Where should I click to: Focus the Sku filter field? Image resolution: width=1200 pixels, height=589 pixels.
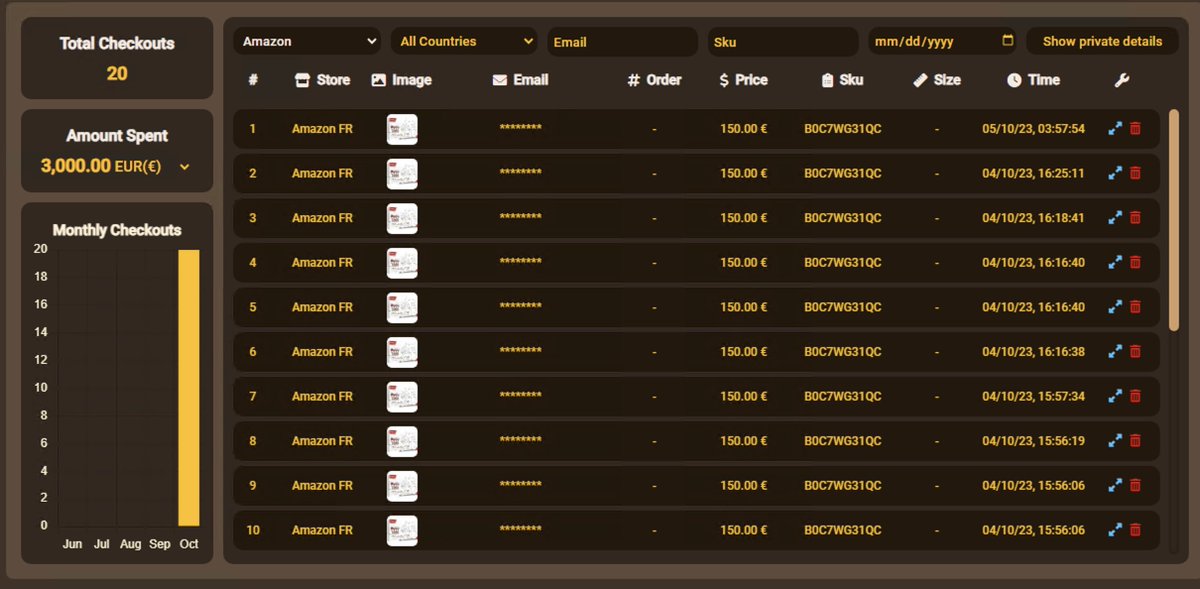coord(783,42)
